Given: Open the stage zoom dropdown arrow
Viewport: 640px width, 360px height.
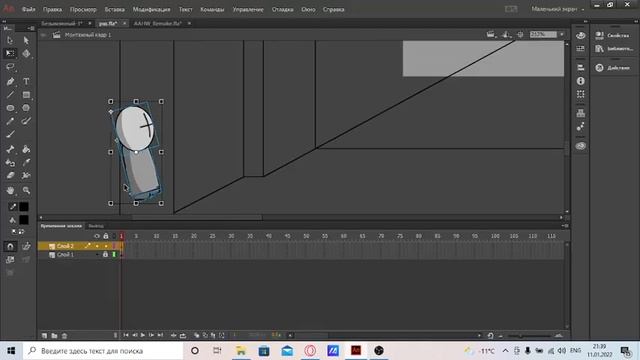Looking at the screenshot, I should [562, 35].
